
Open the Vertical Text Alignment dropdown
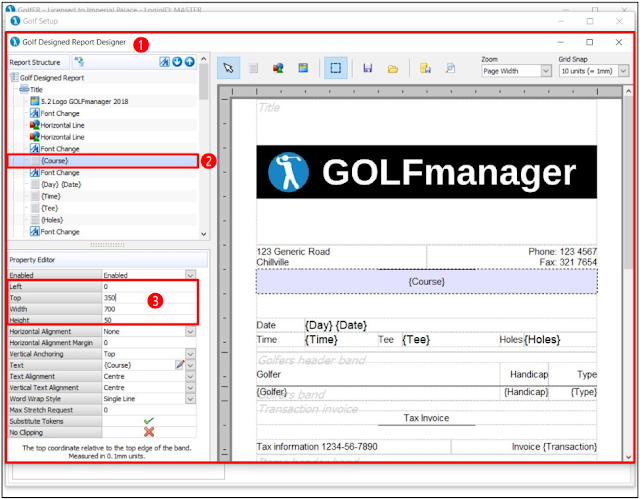[190, 387]
